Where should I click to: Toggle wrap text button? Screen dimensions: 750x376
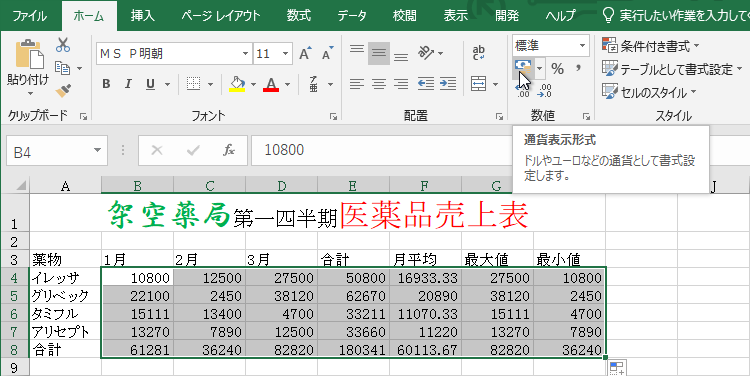click(478, 53)
